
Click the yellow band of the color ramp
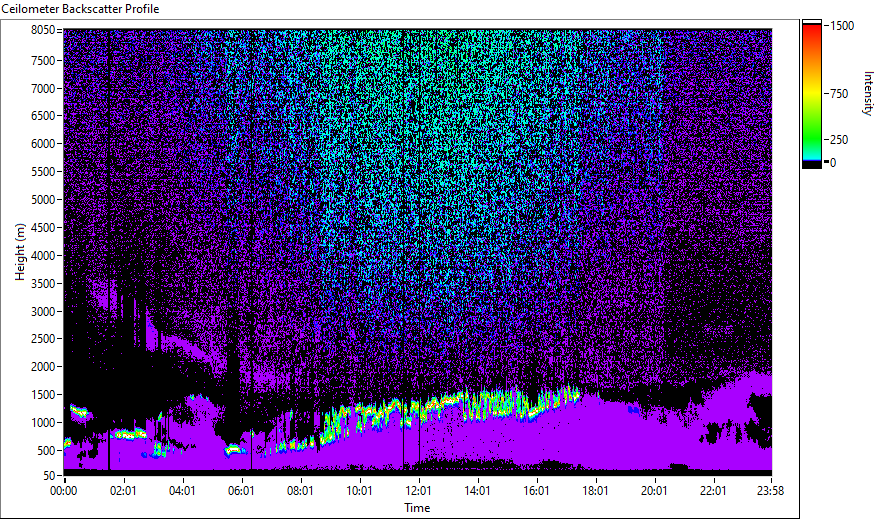812,93
